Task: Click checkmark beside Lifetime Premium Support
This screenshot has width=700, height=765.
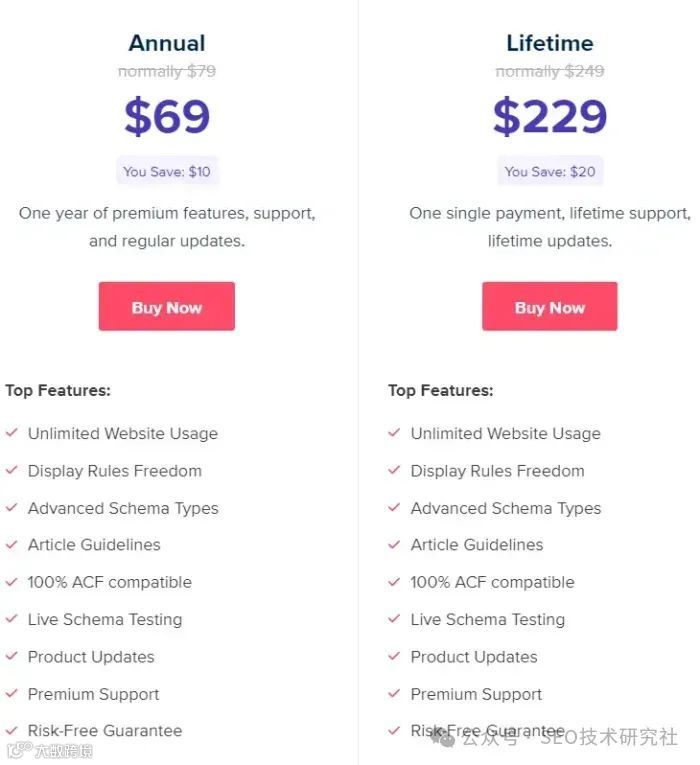Action: [x=394, y=694]
